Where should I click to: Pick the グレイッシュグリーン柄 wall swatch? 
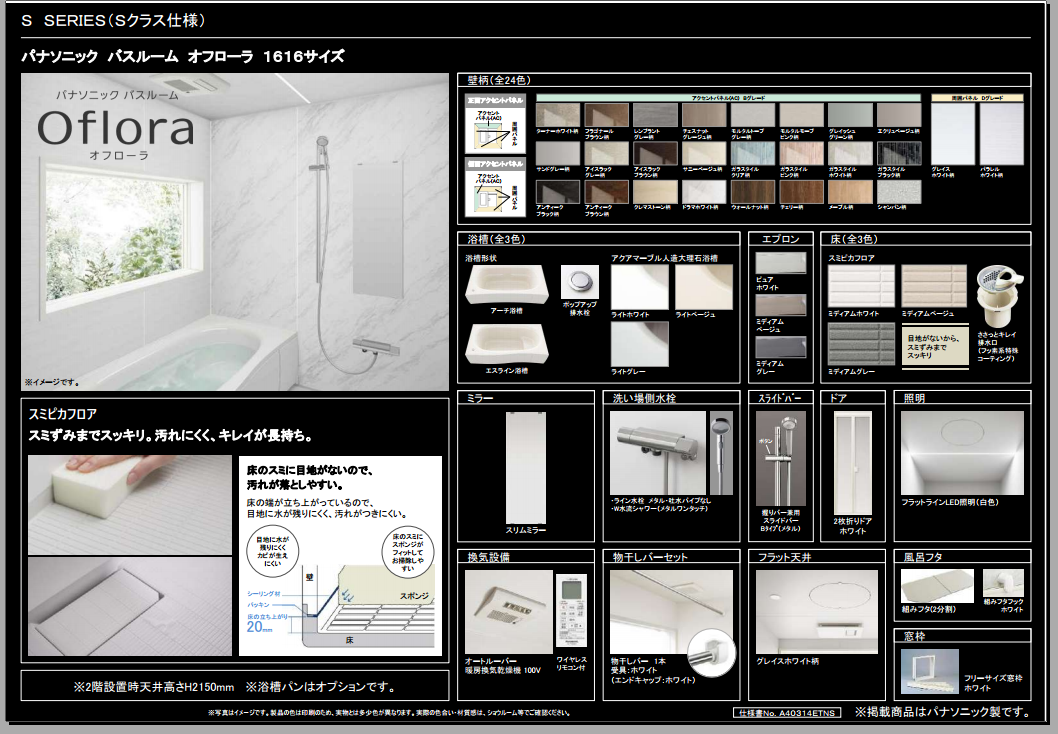[850, 115]
